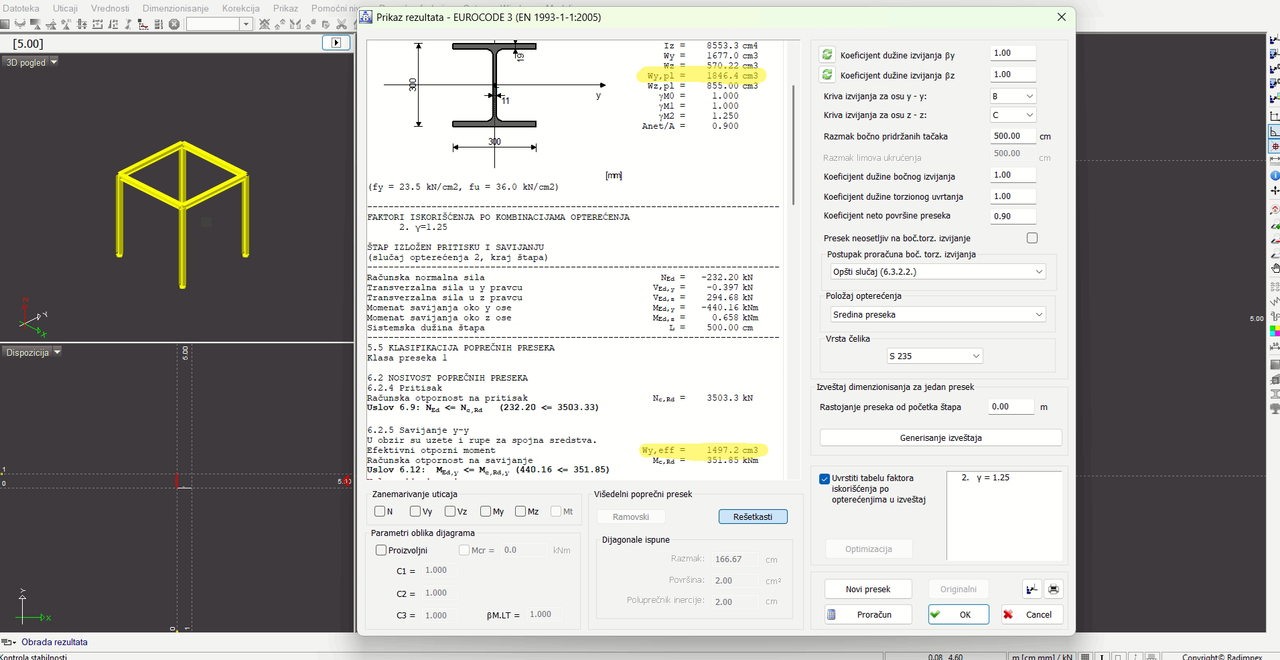The width and height of the screenshot is (1280, 660).
Task: Open the 'Sredina preseka' load position dropdown
Action: click(937, 315)
